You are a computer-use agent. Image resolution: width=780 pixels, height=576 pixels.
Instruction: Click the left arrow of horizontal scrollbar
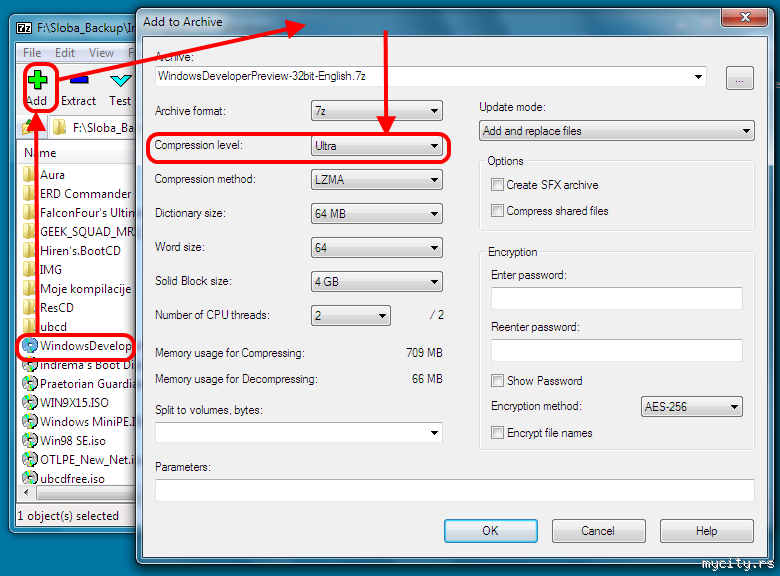click(26, 492)
